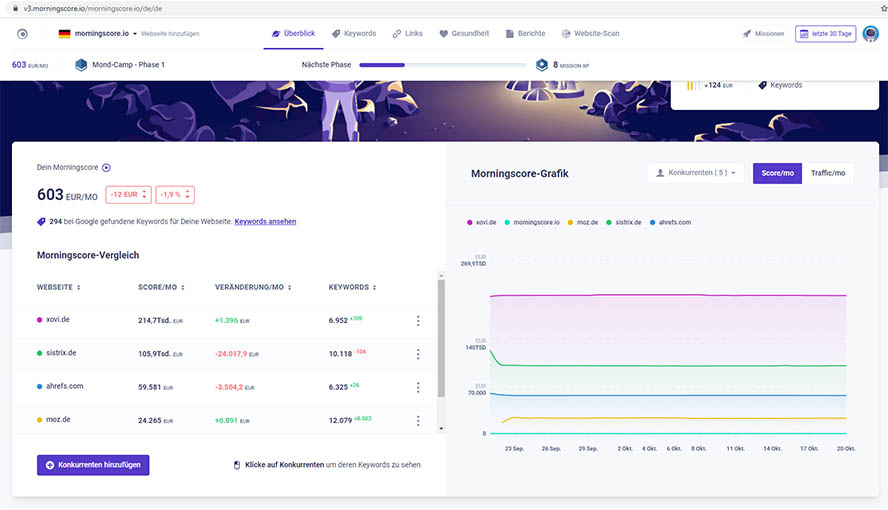
Task: Click the browser address bar URL
Action: [x=93, y=8]
